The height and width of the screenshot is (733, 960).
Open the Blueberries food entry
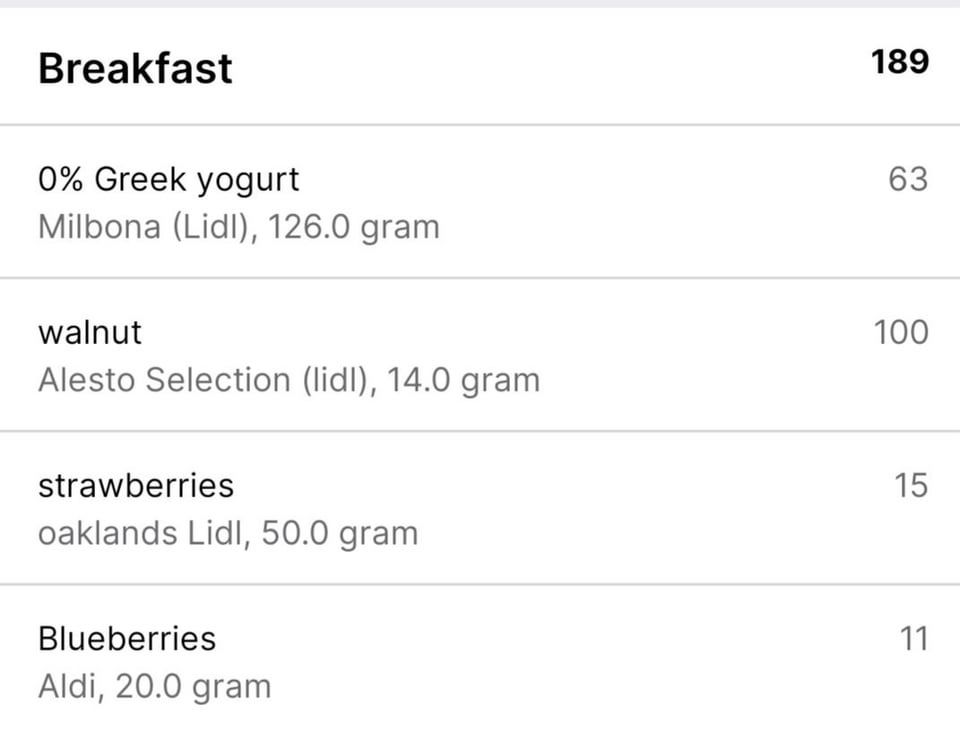(127, 638)
